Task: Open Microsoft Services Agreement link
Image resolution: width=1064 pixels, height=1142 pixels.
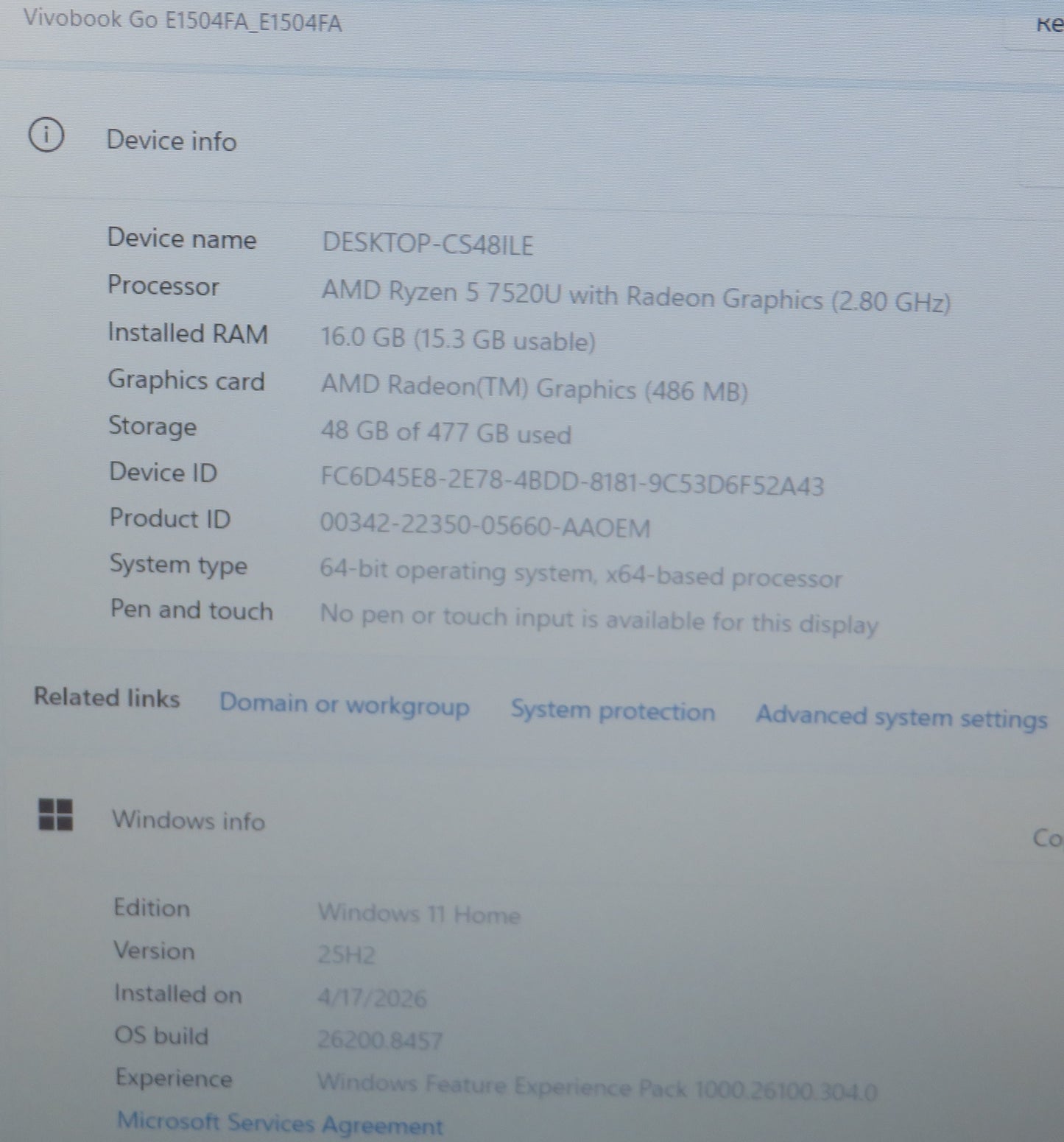Action: click(x=281, y=1124)
